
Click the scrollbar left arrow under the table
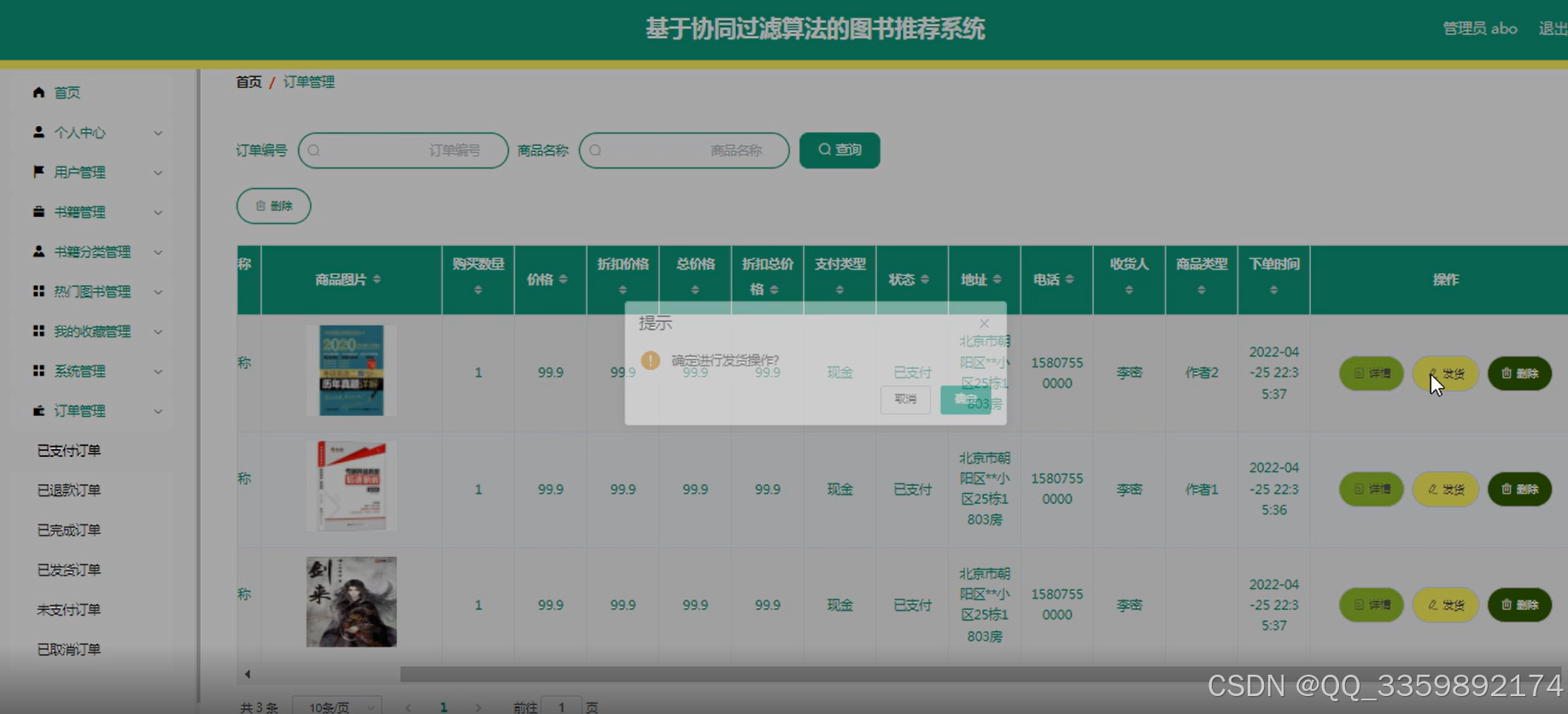[248, 674]
